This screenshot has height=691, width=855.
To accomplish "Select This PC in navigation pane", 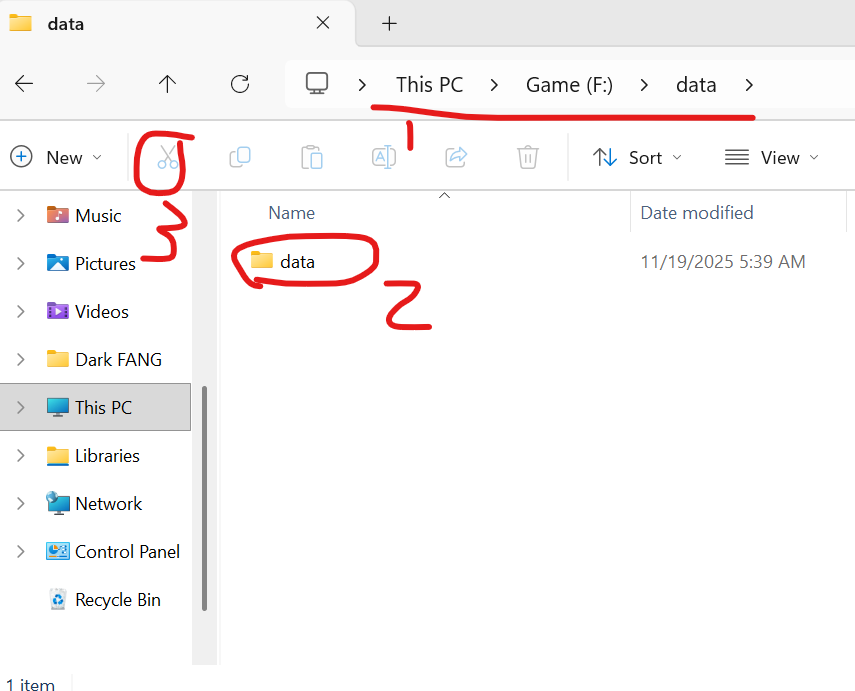I will (95, 407).
